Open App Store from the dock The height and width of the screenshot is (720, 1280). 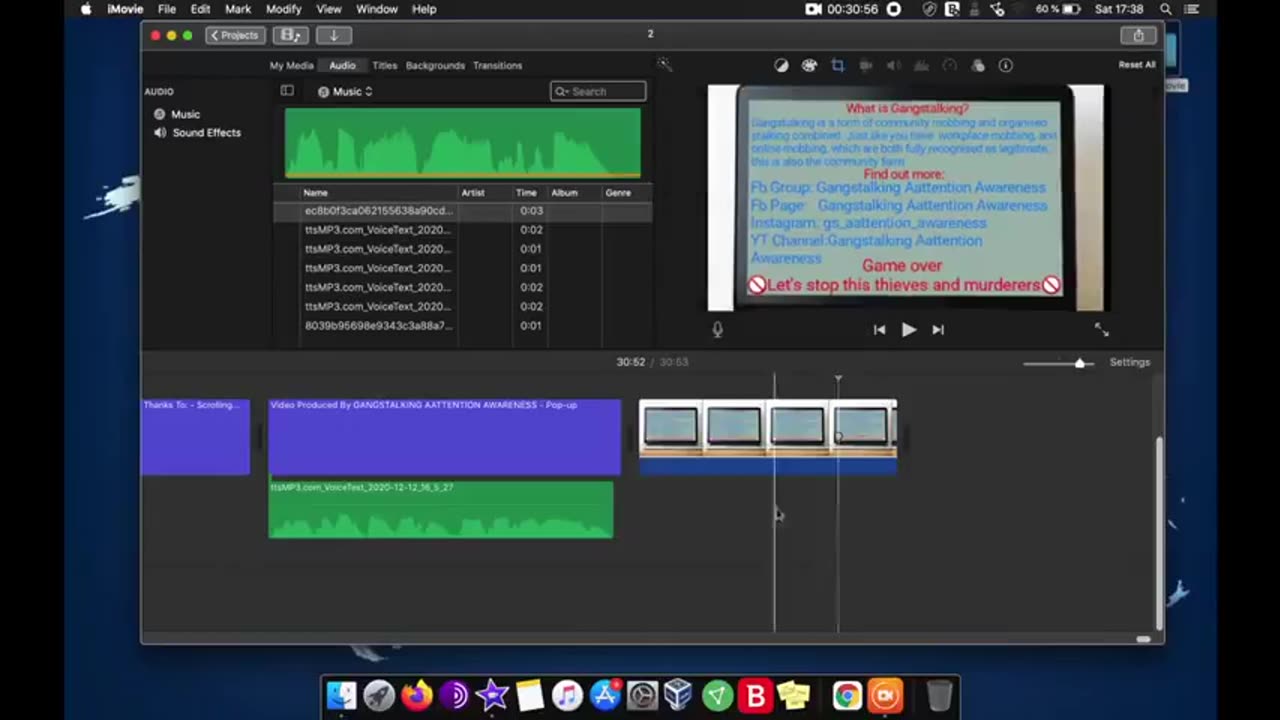click(x=605, y=695)
